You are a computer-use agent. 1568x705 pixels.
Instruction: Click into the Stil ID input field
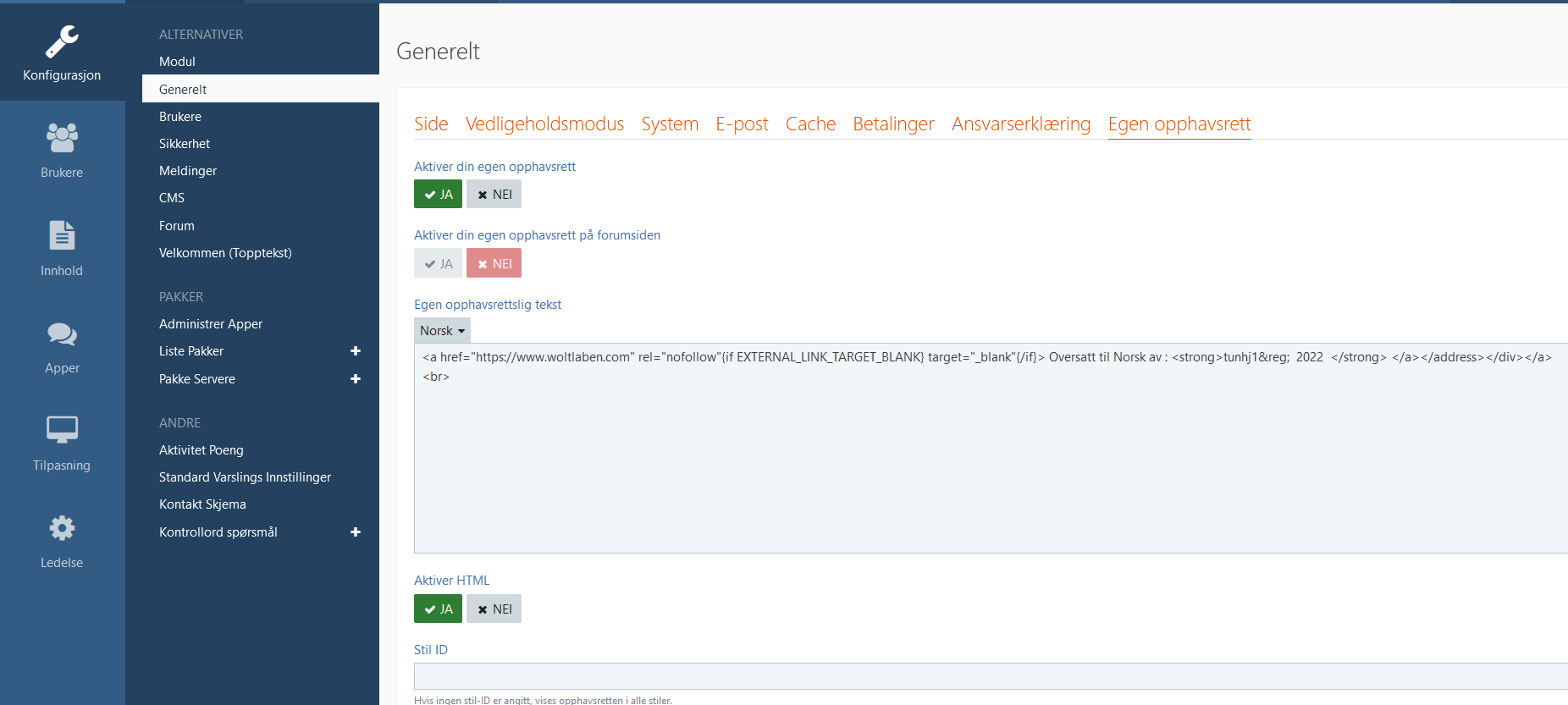pos(991,676)
